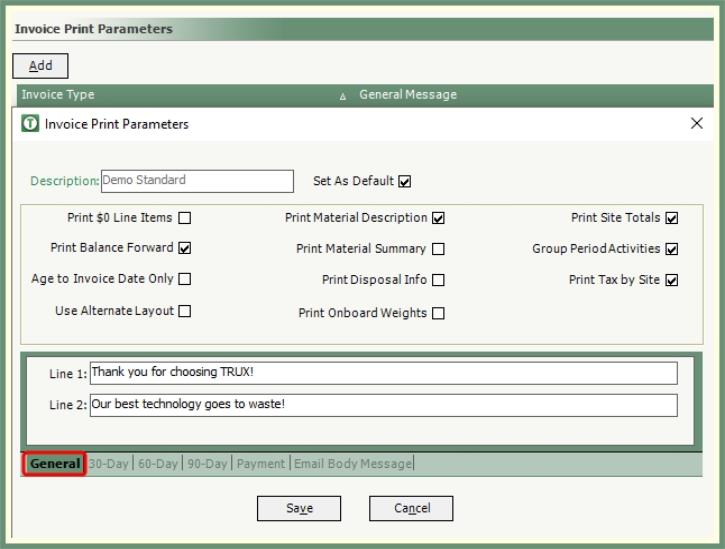This screenshot has height=549, width=725.
Task: Click the Add button
Action: pyautogui.click(x=40, y=66)
